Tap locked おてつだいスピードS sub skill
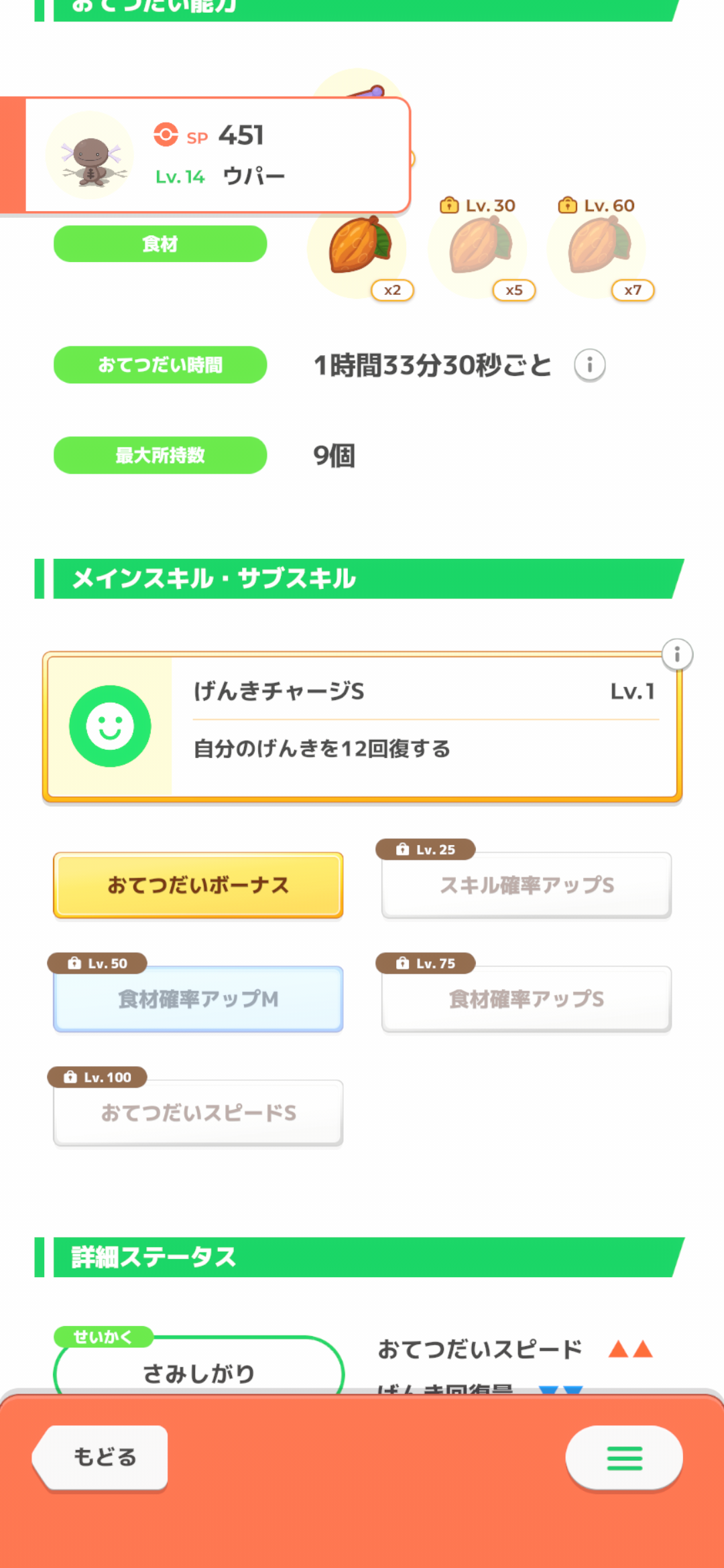The height and width of the screenshot is (1568, 724). [198, 1113]
